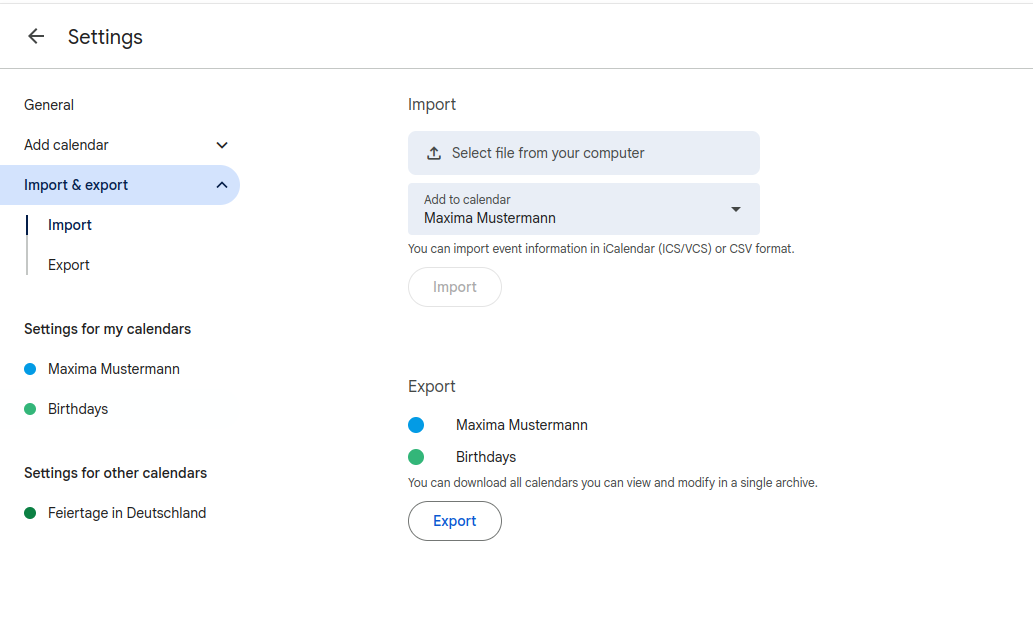The height and width of the screenshot is (633, 1033).
Task: Select the Export sub-item in the sidebar
Action: point(69,265)
